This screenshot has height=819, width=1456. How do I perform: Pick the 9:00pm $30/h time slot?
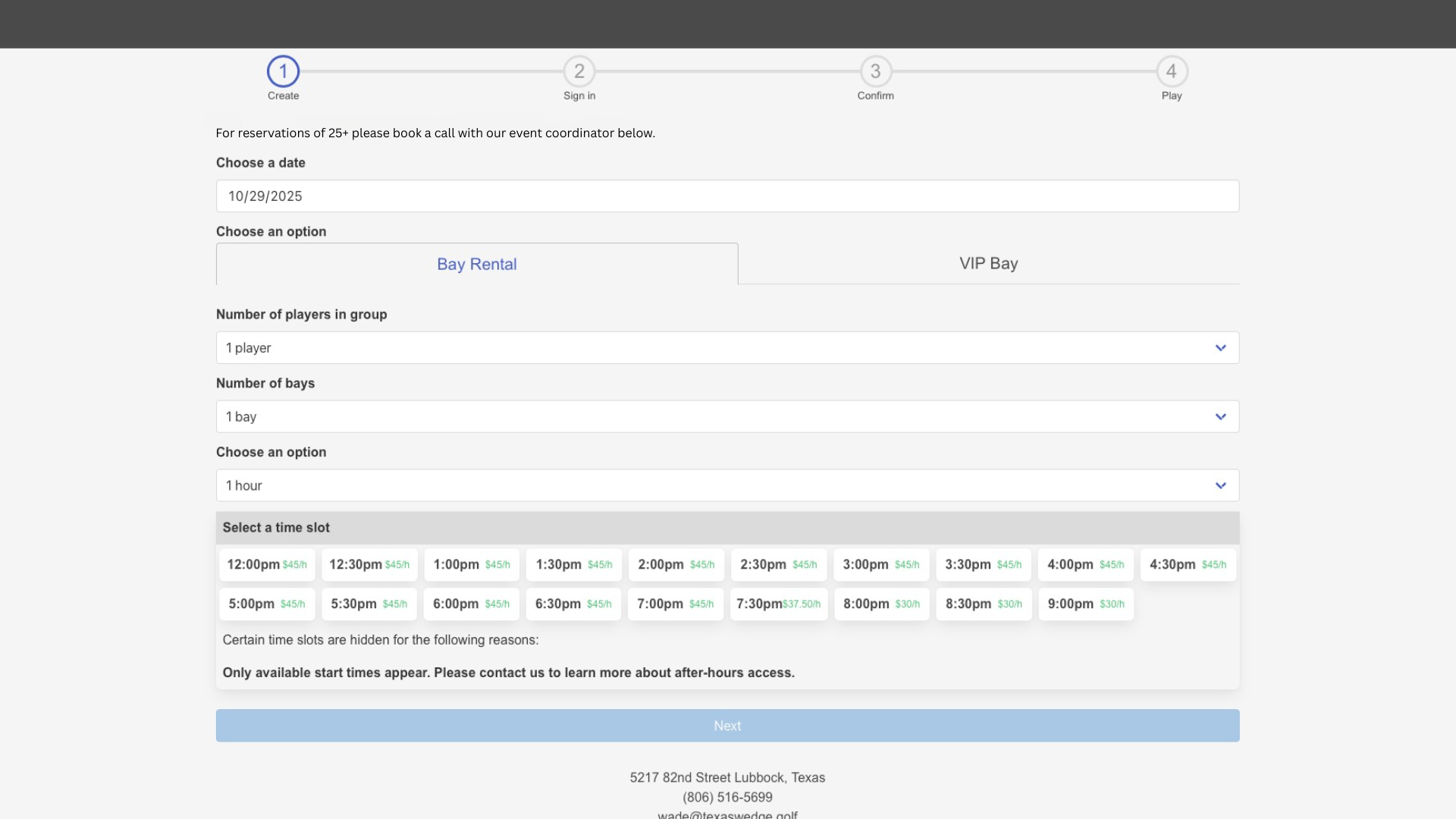click(x=1086, y=604)
